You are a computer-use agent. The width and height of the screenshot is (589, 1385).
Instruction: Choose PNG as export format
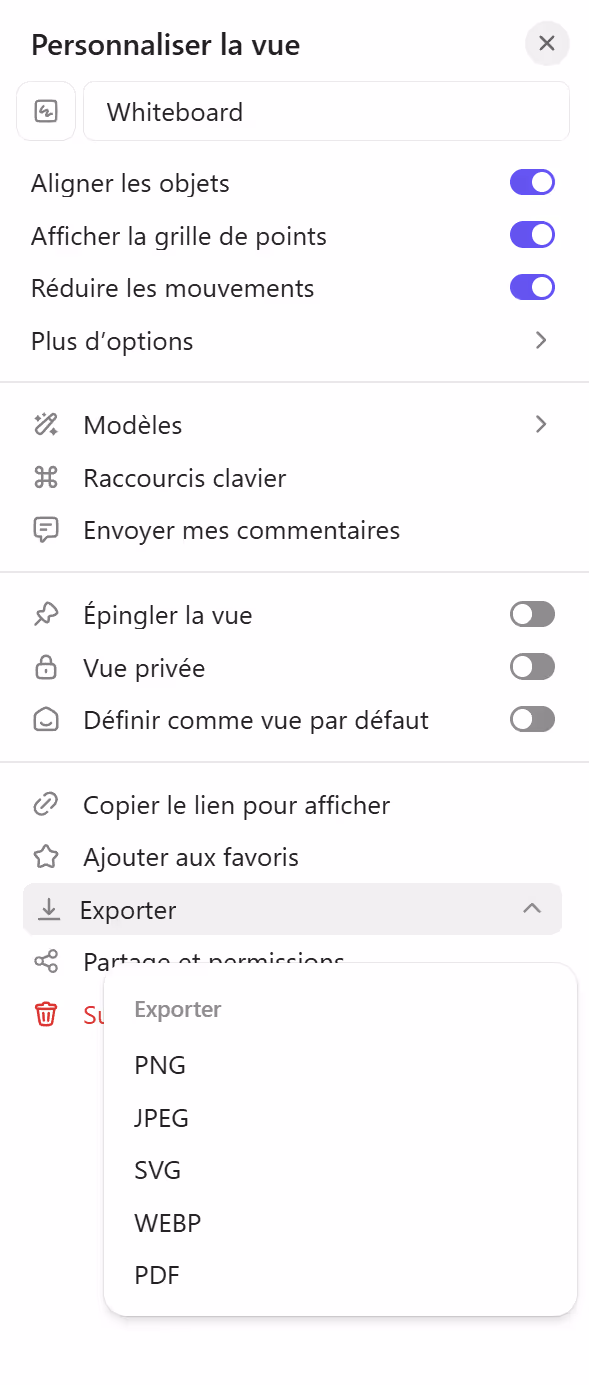click(x=160, y=1065)
